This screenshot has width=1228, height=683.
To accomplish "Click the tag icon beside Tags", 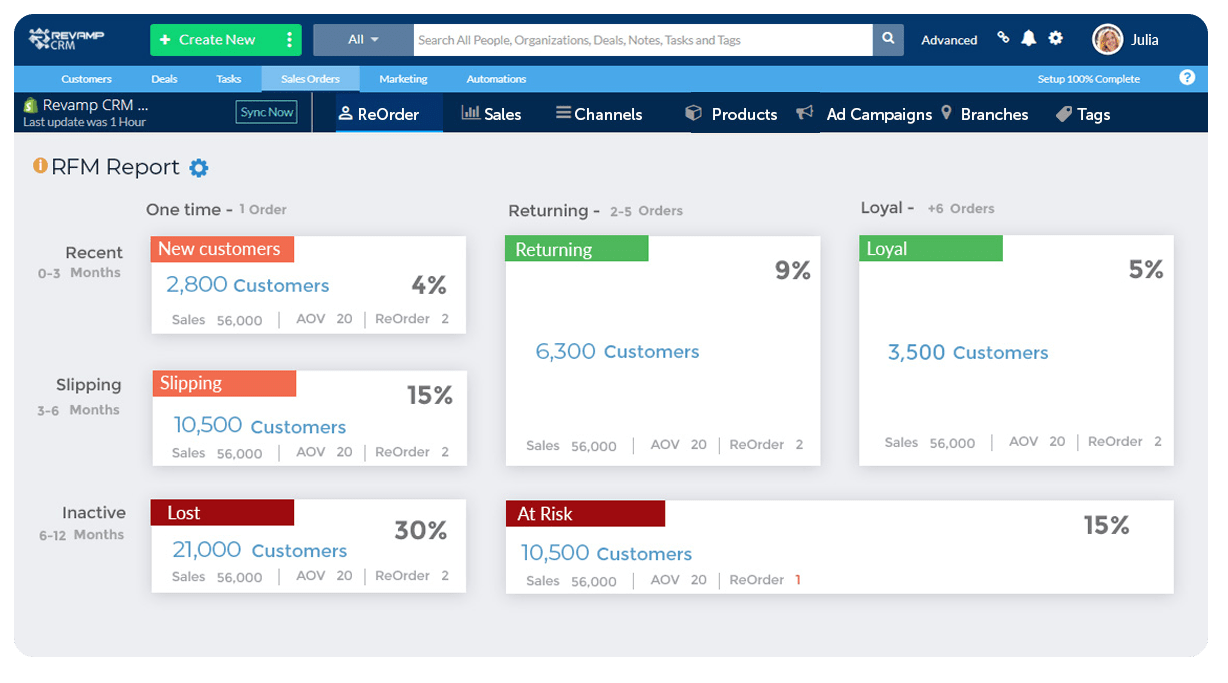I will click(1064, 114).
